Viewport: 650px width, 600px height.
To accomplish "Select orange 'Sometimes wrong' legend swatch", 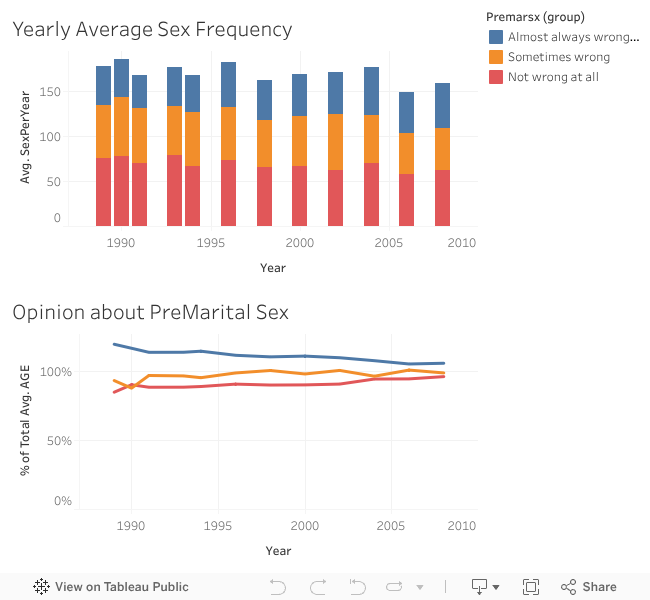I will click(x=496, y=57).
